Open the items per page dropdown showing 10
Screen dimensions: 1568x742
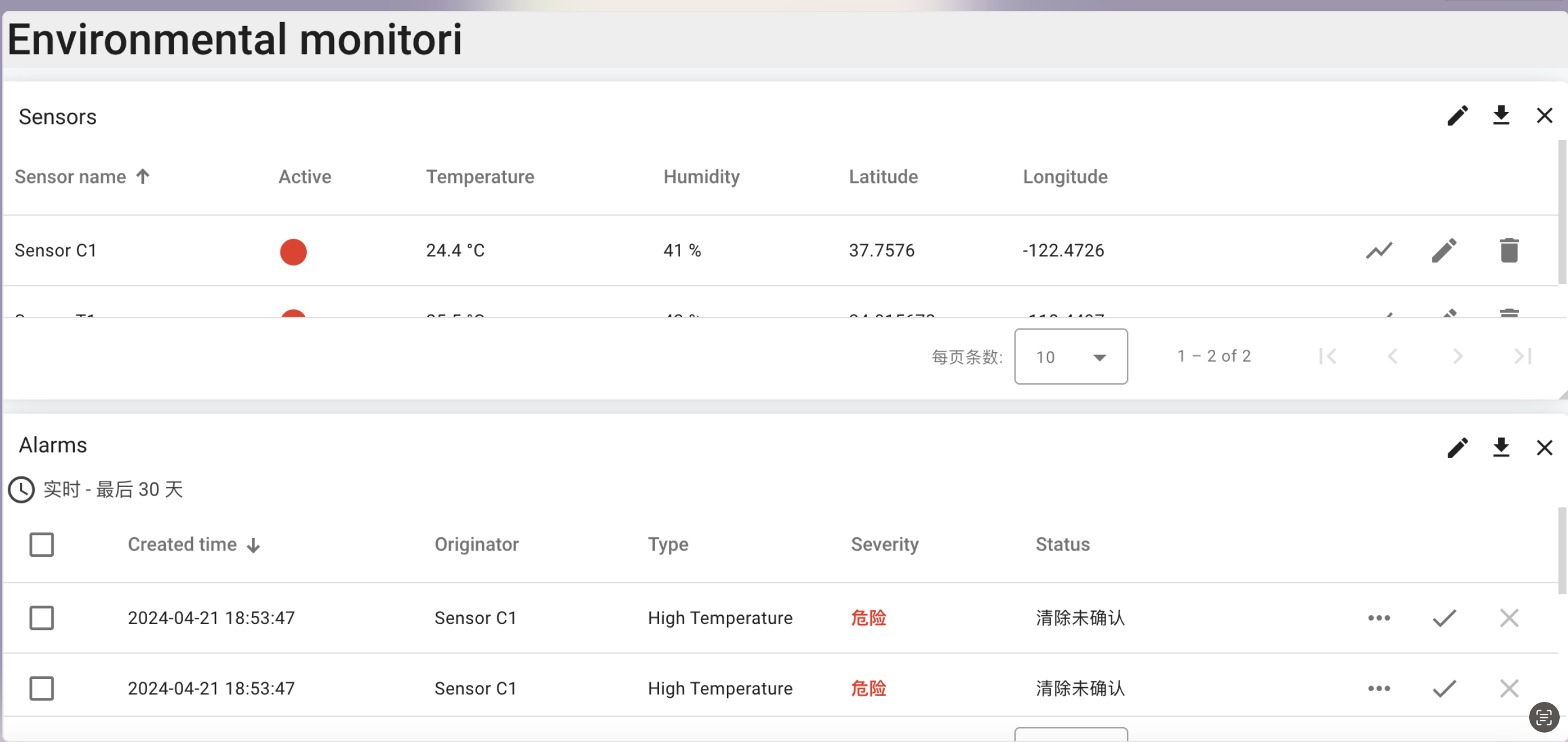1070,357
